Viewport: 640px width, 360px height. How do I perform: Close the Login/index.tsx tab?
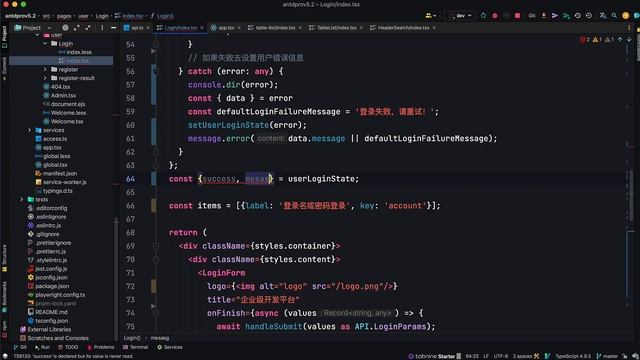(202, 28)
